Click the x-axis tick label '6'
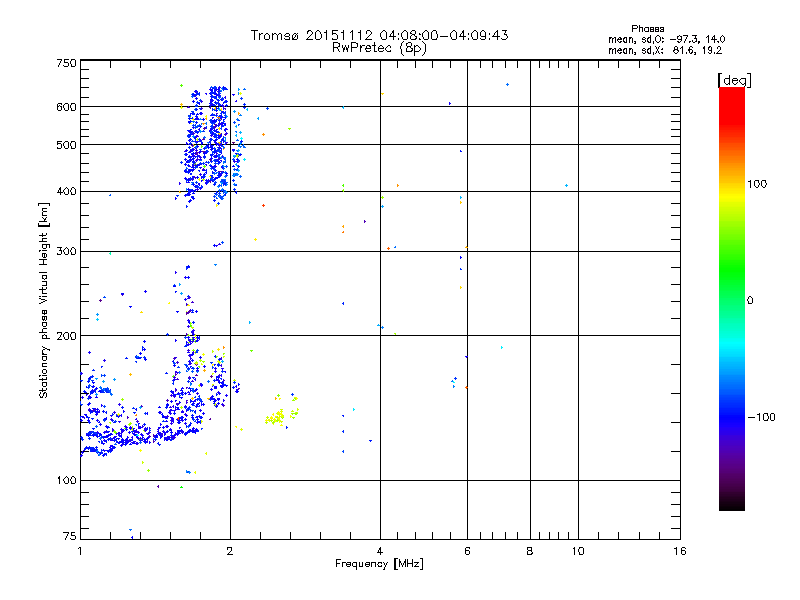800x600 pixels. [467, 551]
